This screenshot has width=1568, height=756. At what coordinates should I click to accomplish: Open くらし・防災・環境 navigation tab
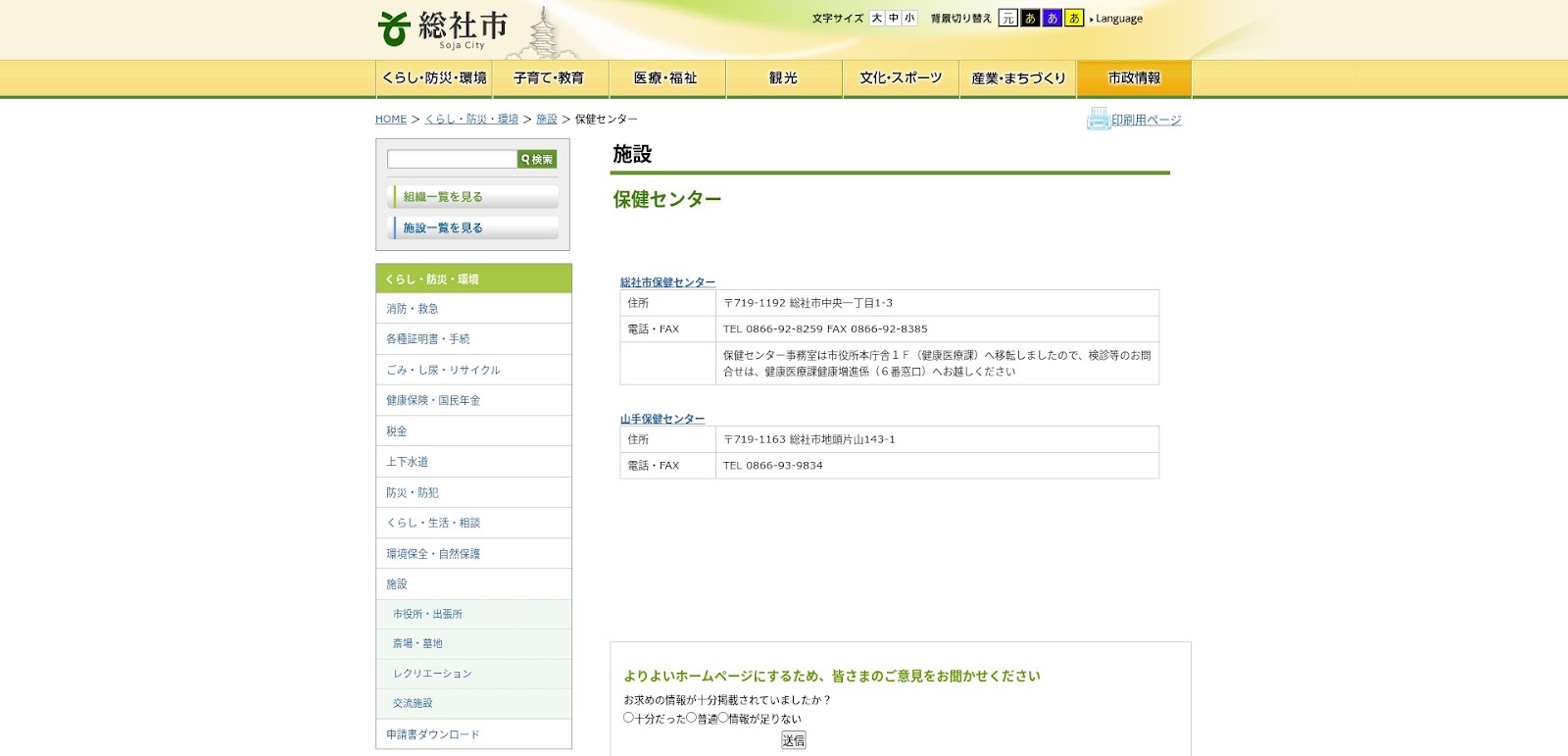[x=434, y=78]
